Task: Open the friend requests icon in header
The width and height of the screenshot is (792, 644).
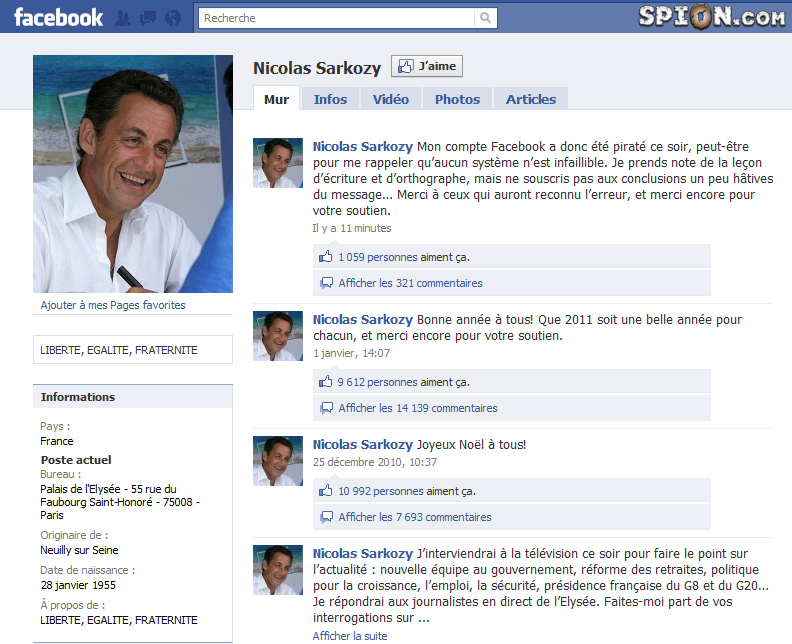Action: (123, 18)
